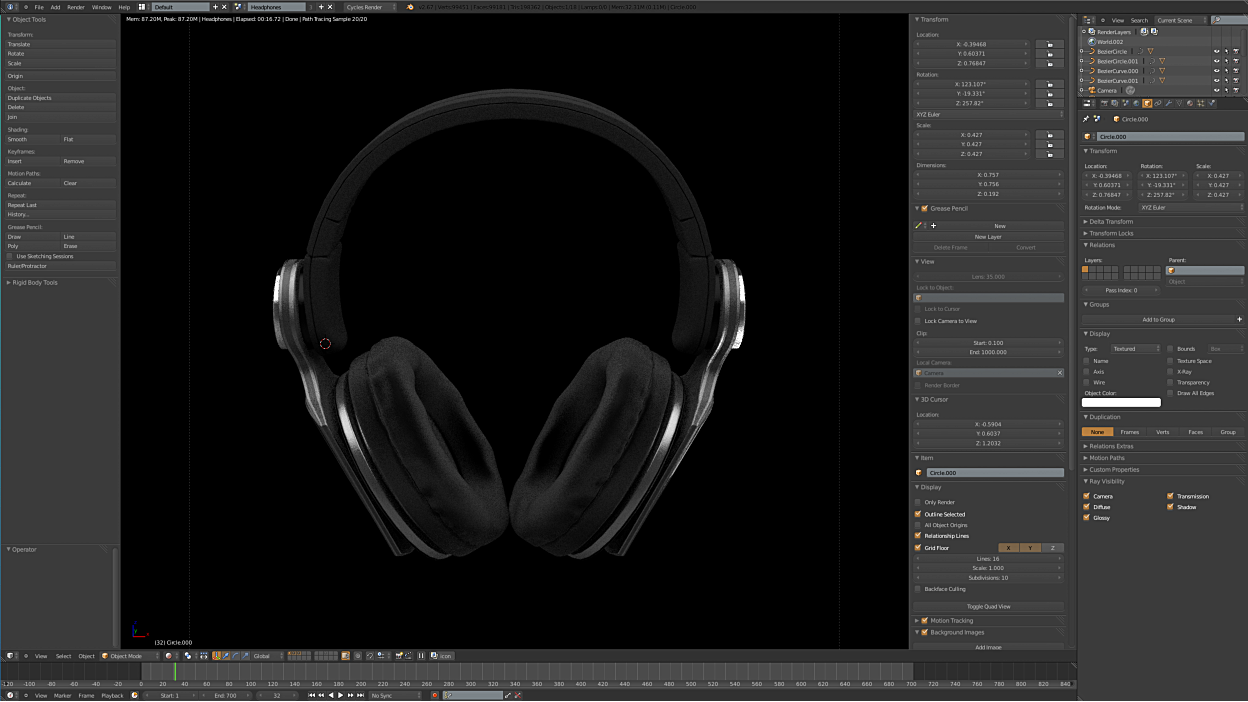The width and height of the screenshot is (1248, 702).
Task: Click the red auto-keyframe record button
Action: tap(435, 695)
